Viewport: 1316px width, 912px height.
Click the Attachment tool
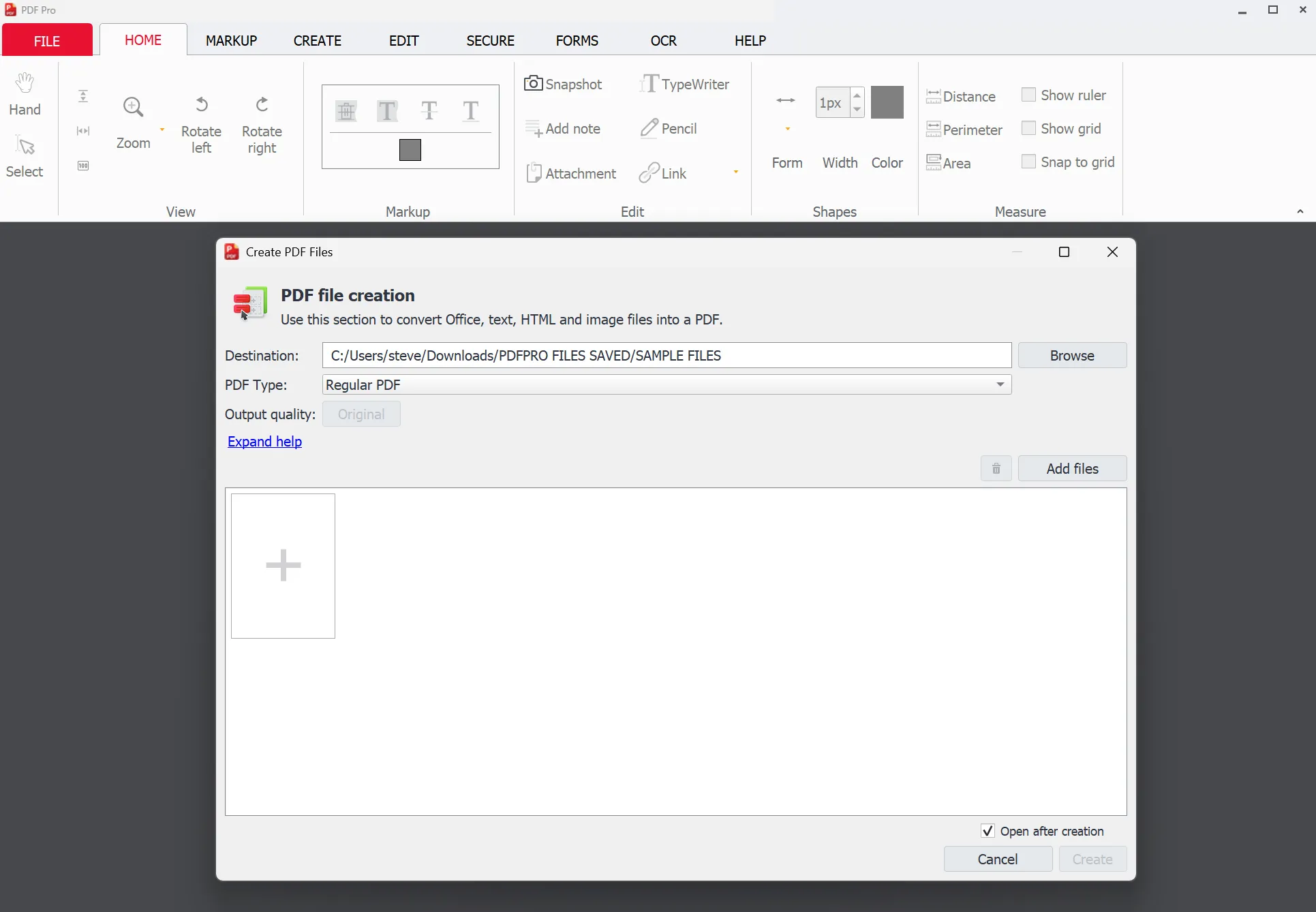571,173
